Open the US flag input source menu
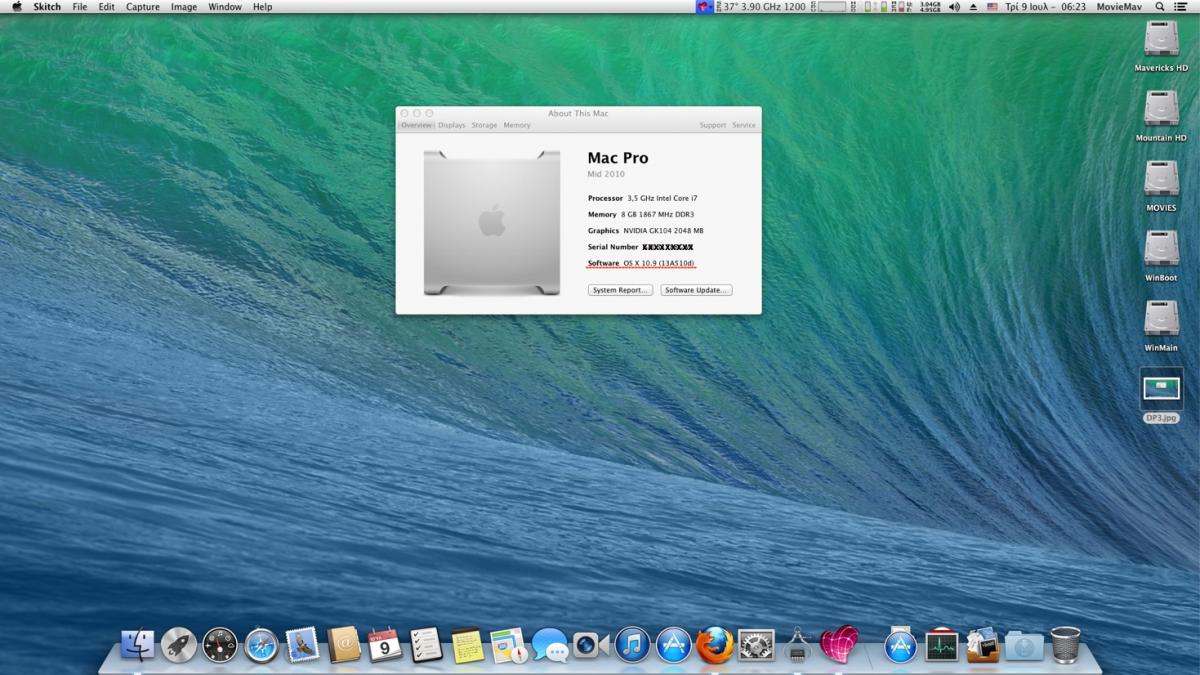 click(993, 7)
